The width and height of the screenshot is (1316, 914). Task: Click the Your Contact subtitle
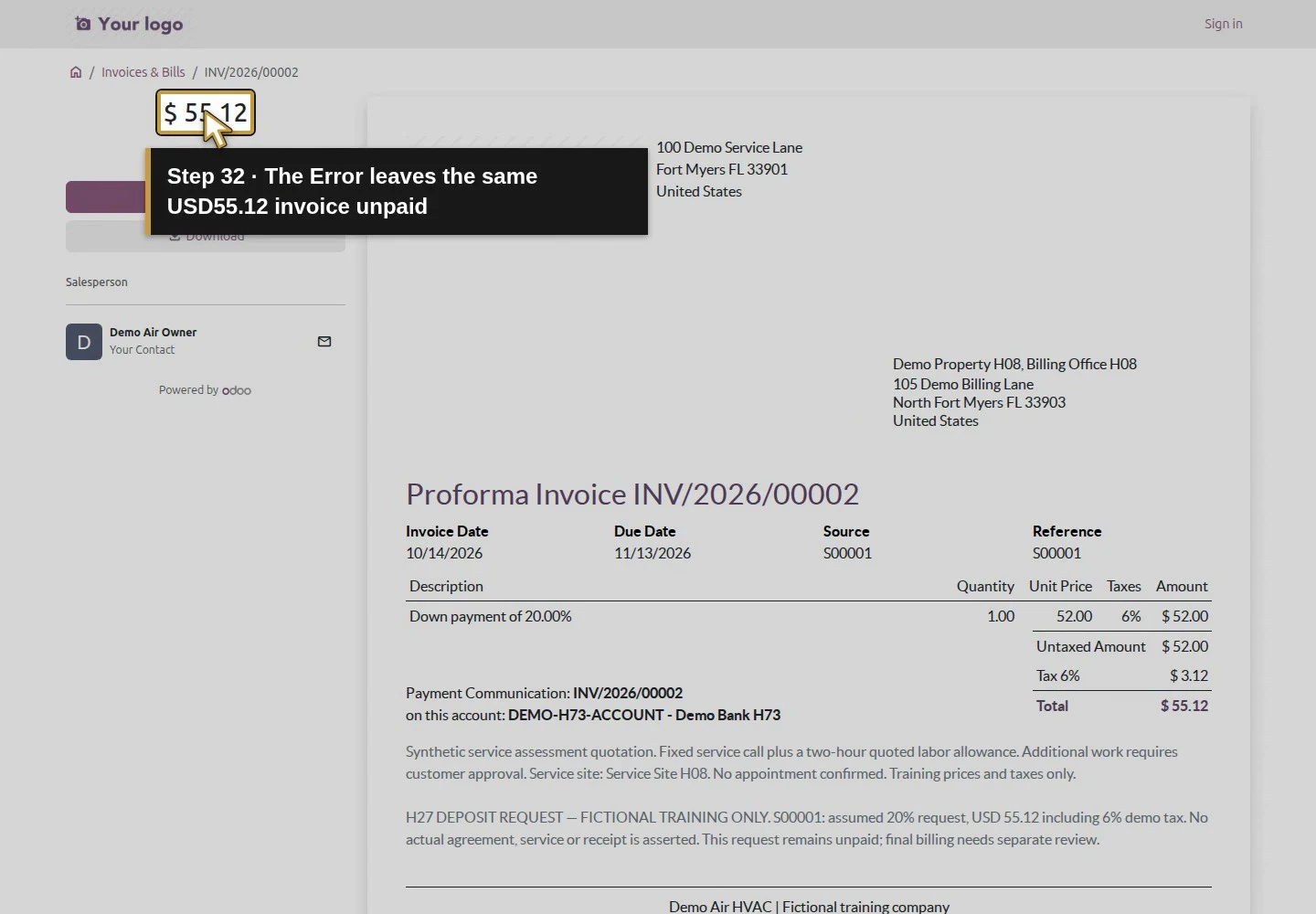[142, 349]
